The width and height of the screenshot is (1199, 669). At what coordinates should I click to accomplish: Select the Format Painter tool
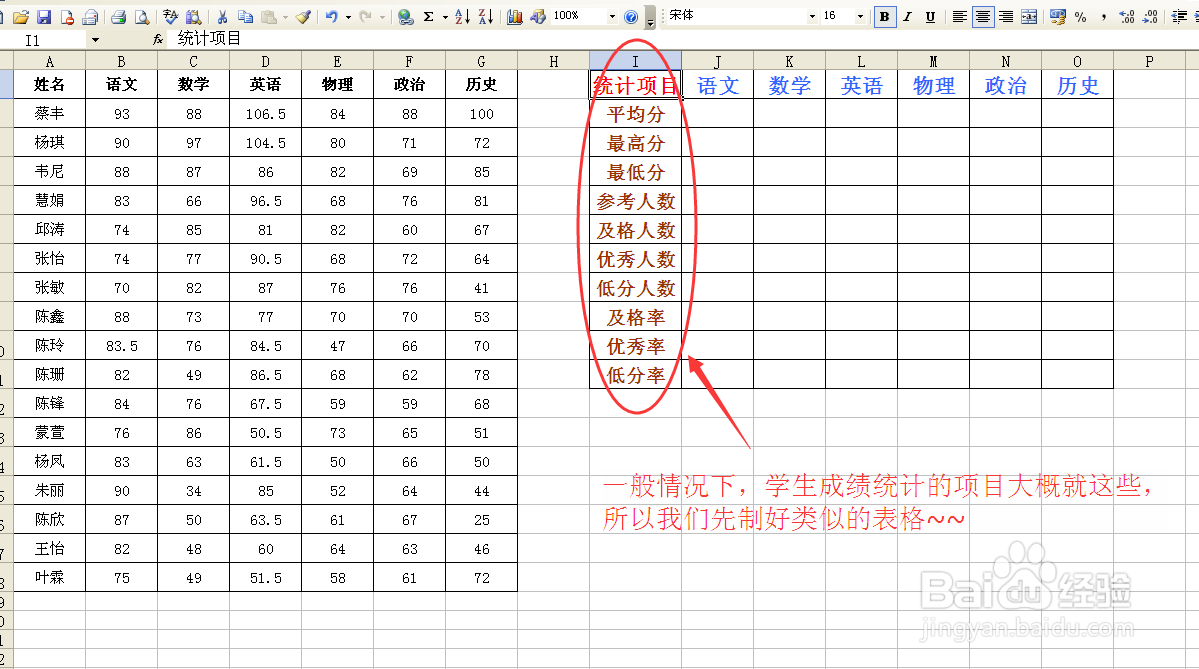click(304, 16)
